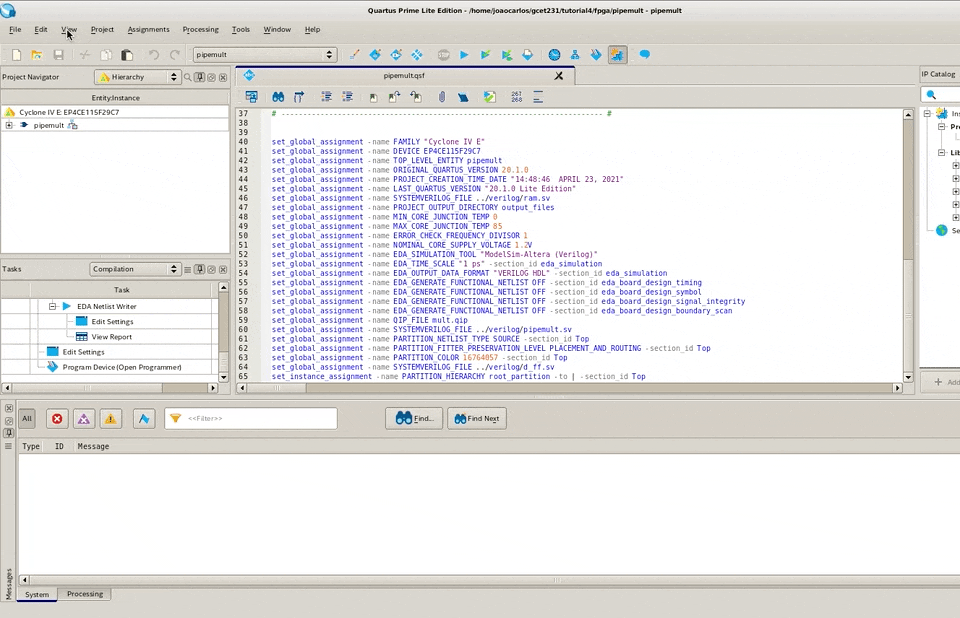960x618 pixels.
Task: Click the Pin Planner icon in toolbar
Action: point(396,55)
